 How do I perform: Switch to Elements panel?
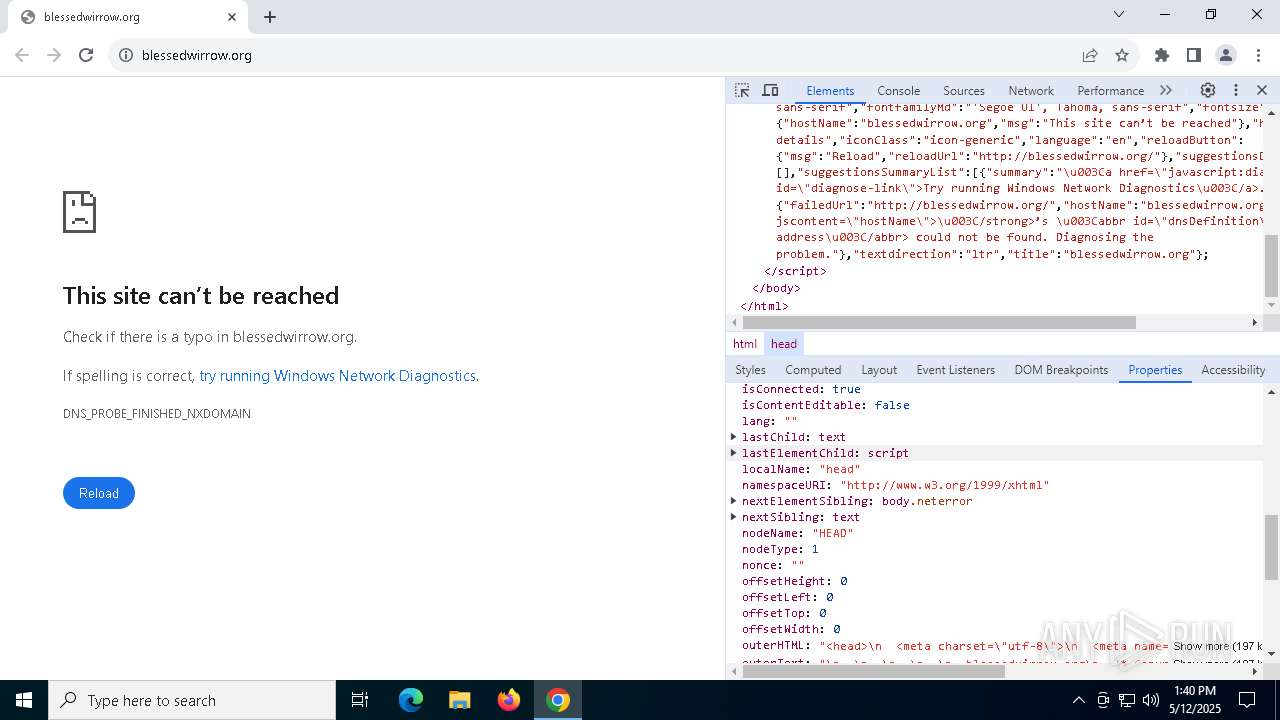click(x=830, y=90)
